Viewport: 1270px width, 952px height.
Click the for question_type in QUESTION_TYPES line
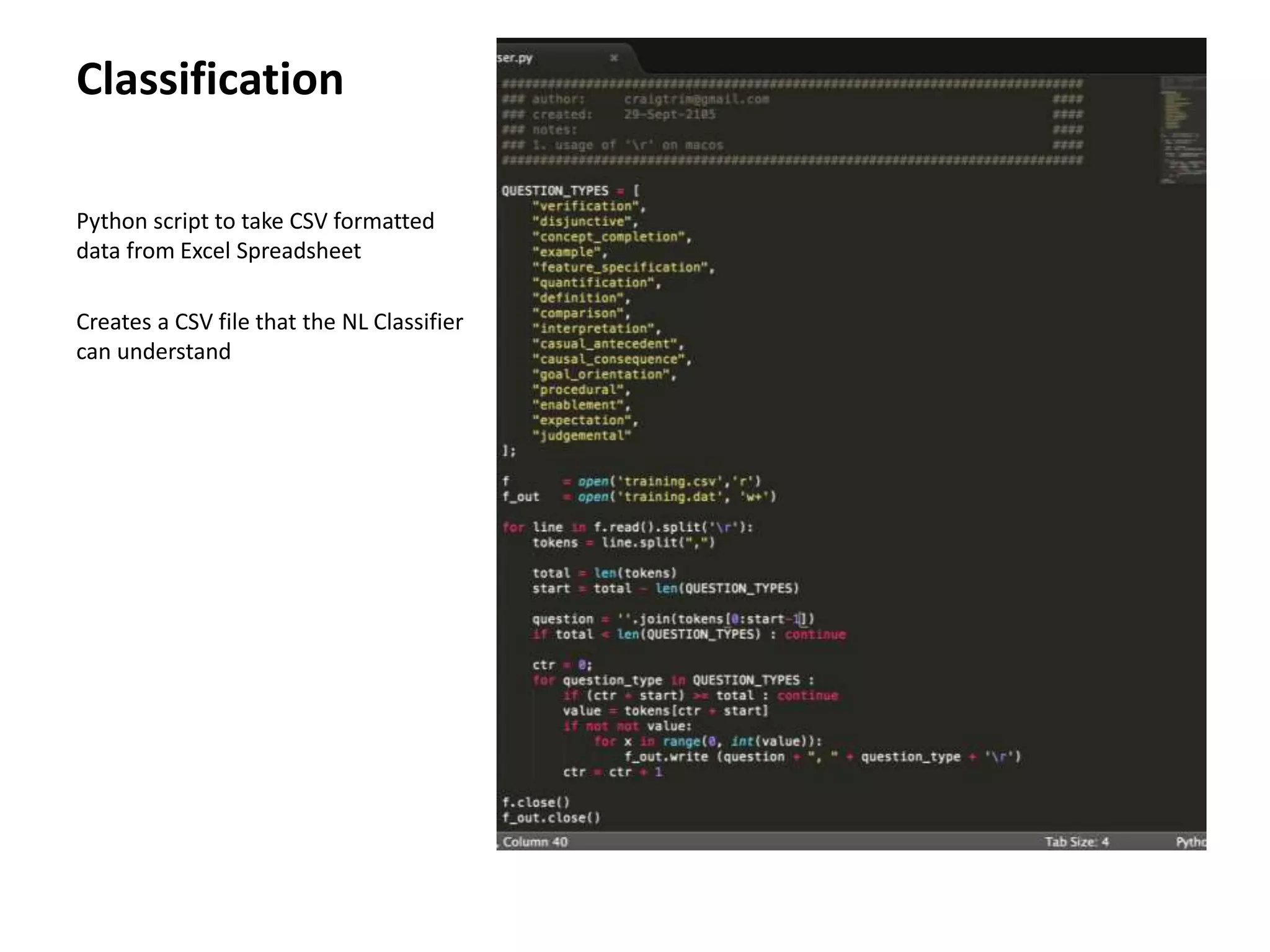[x=673, y=681]
